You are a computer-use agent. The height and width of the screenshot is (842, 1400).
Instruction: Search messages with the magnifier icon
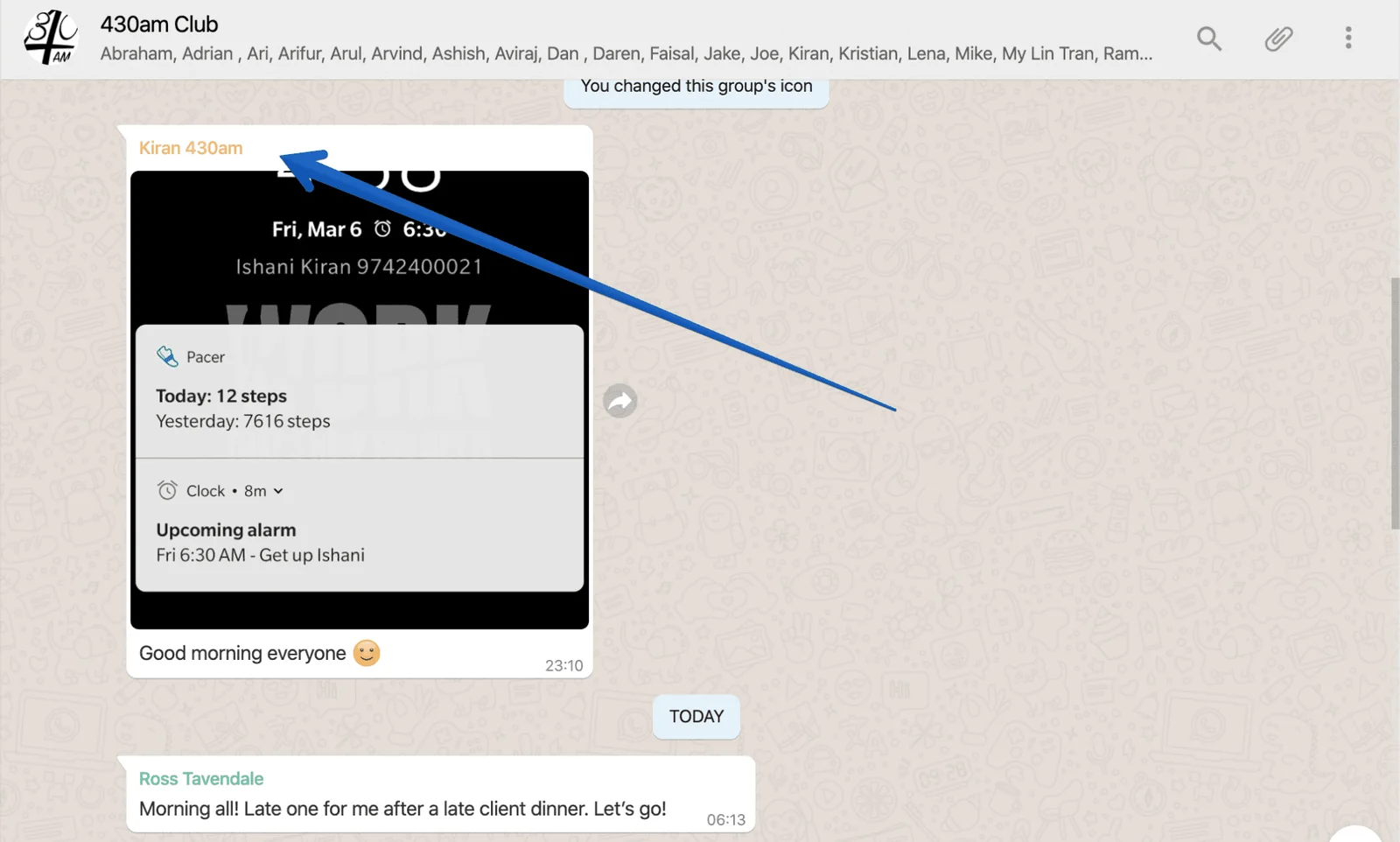tap(1209, 39)
